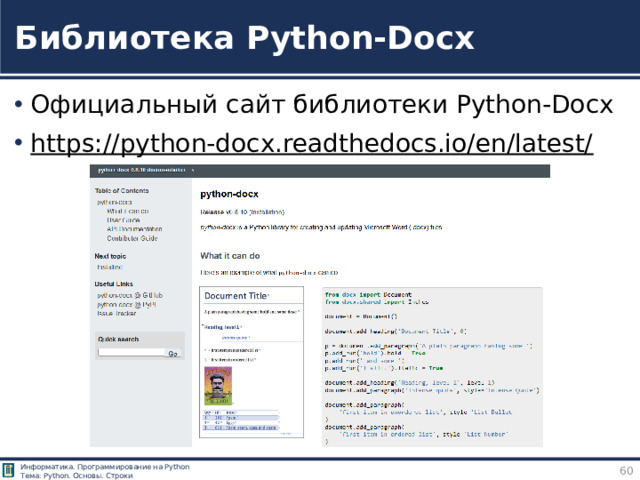Open the What it can do sidebar link

coord(128,211)
